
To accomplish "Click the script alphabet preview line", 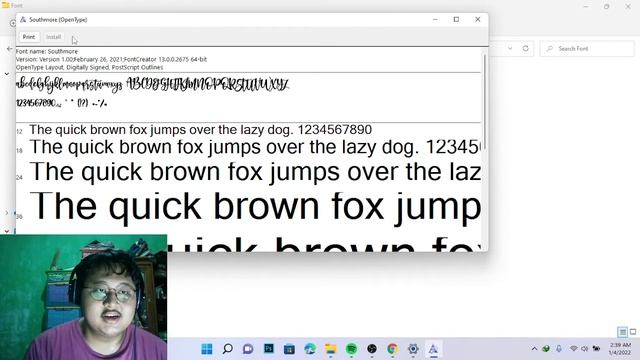I will 153,84.
